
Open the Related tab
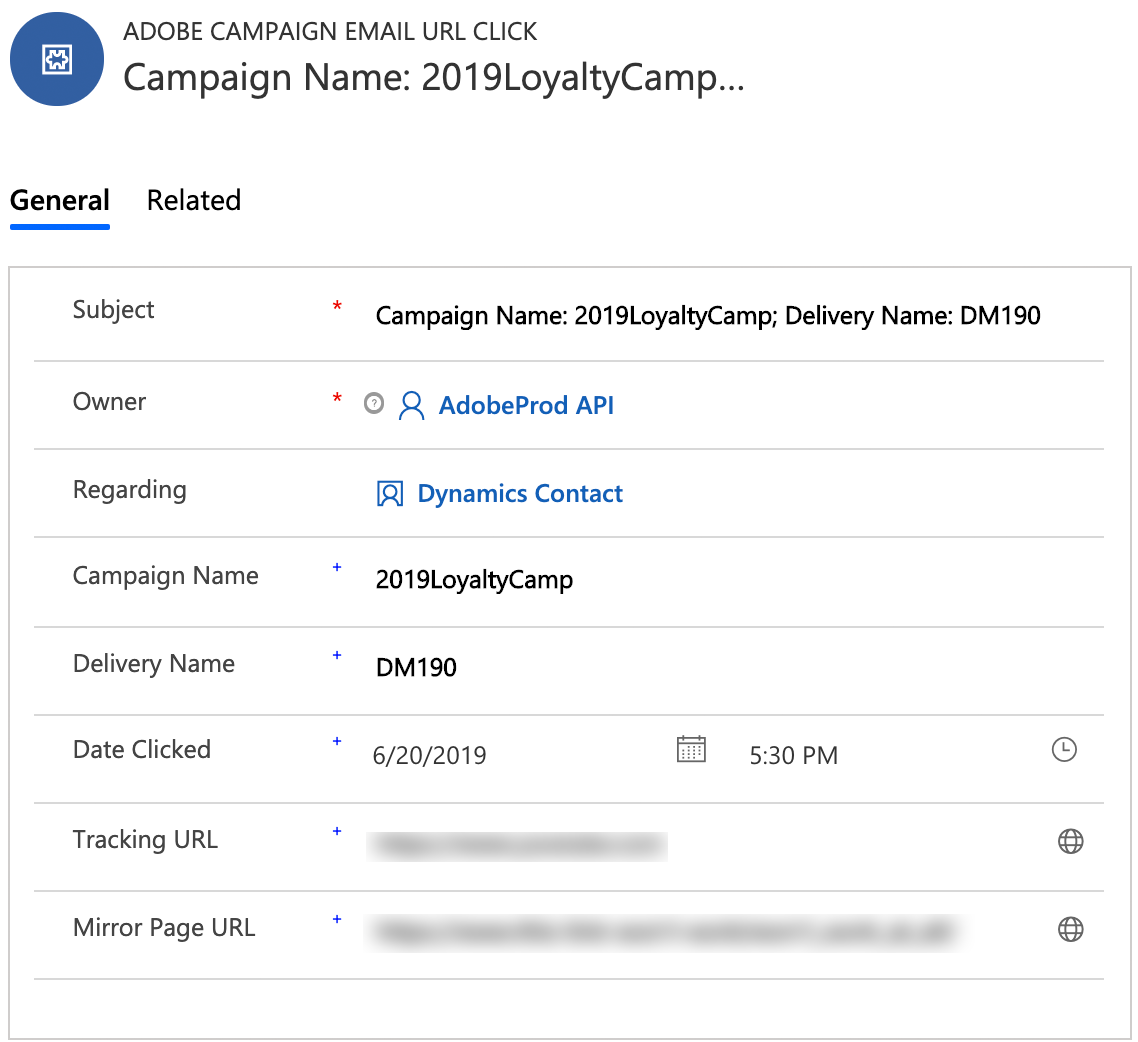194,201
